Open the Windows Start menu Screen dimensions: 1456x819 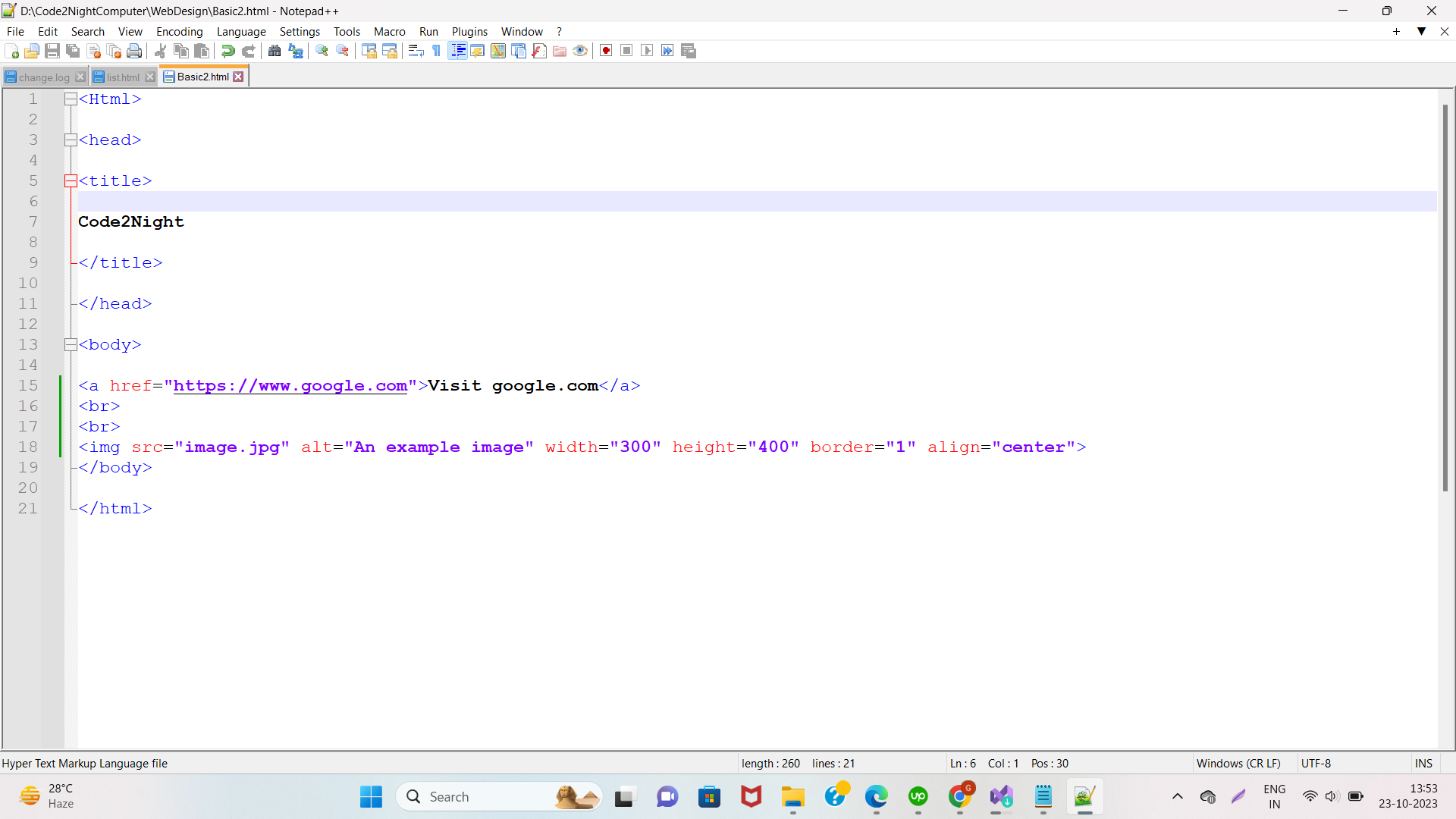[372, 797]
